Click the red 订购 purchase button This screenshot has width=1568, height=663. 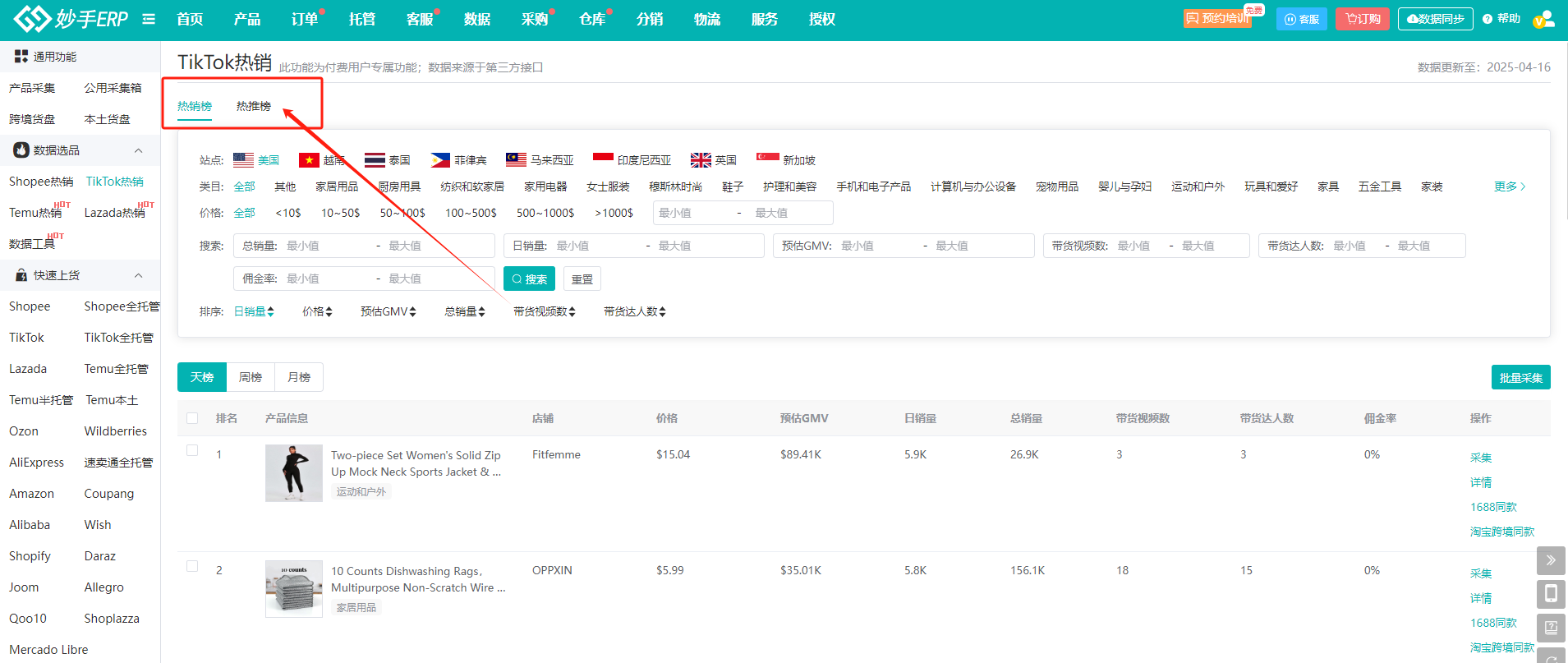(1363, 19)
